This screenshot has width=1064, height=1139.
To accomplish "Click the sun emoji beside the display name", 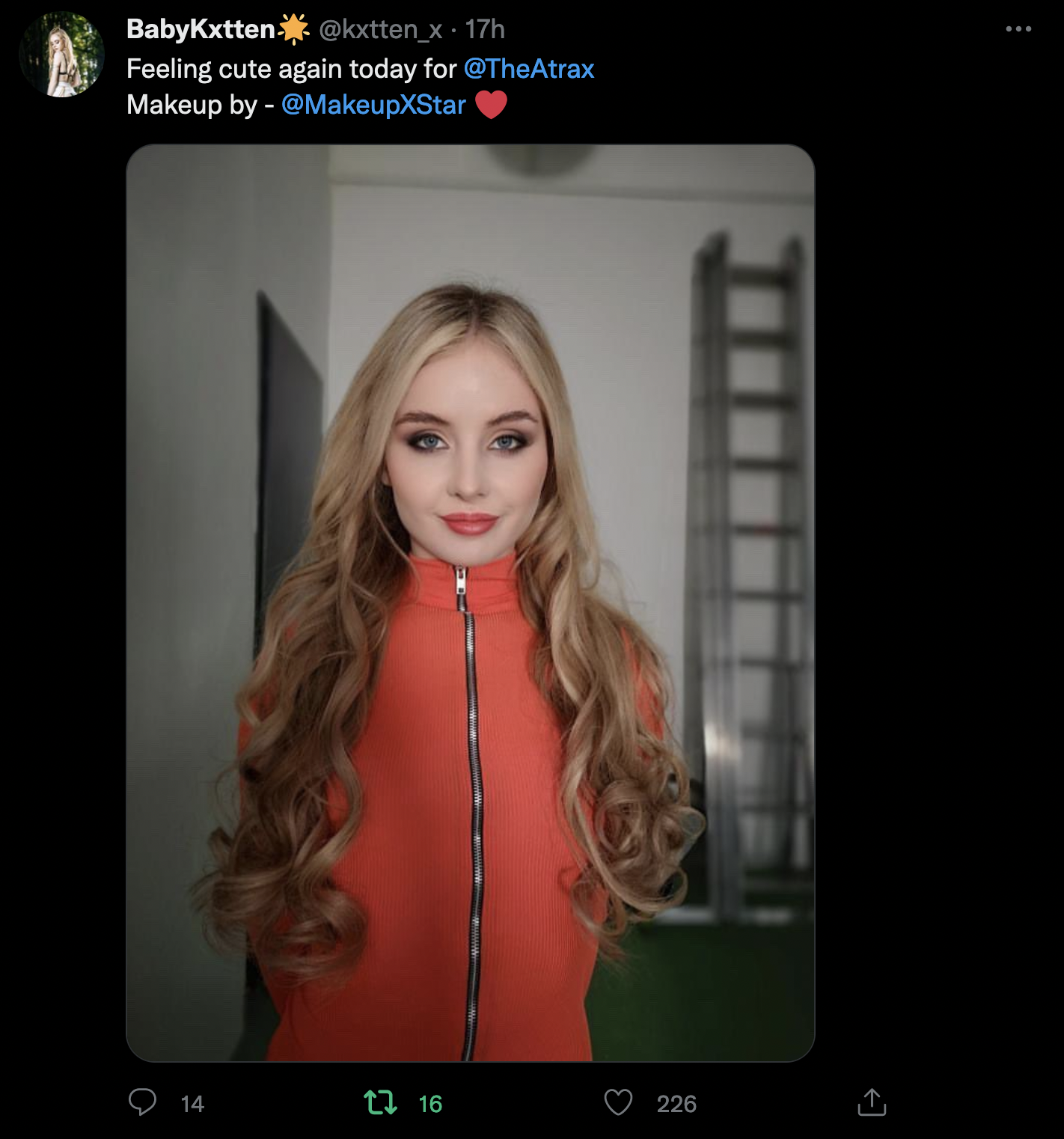I will pos(294,29).
